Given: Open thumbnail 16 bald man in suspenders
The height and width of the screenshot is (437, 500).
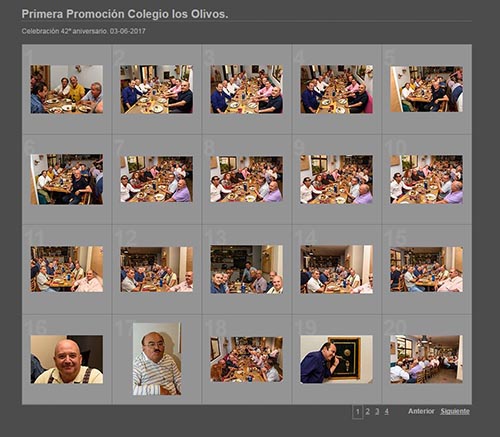Looking at the screenshot, I should (x=67, y=359).
